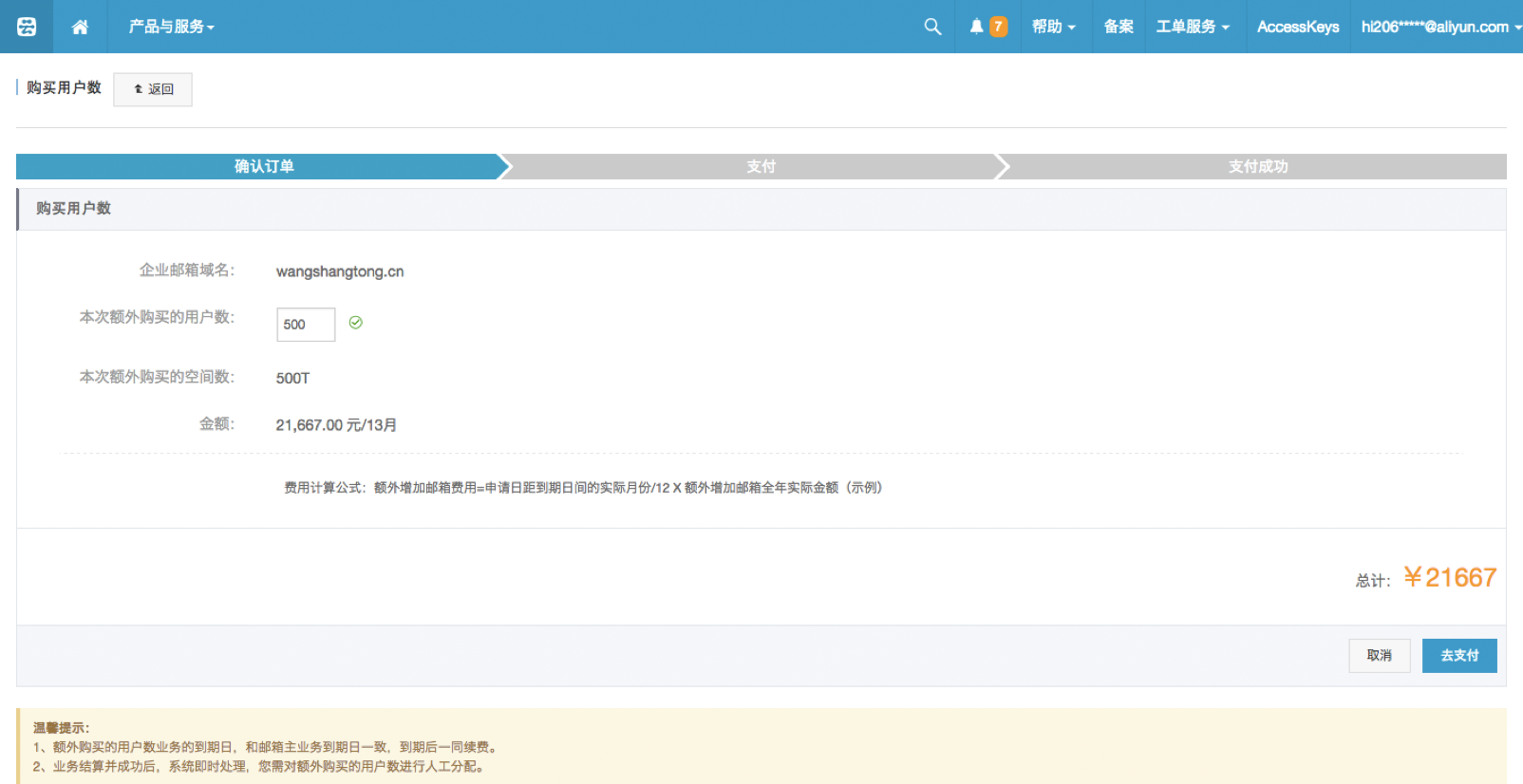Click the orange notification badge 7
This screenshot has width=1523, height=784.
coord(998,27)
